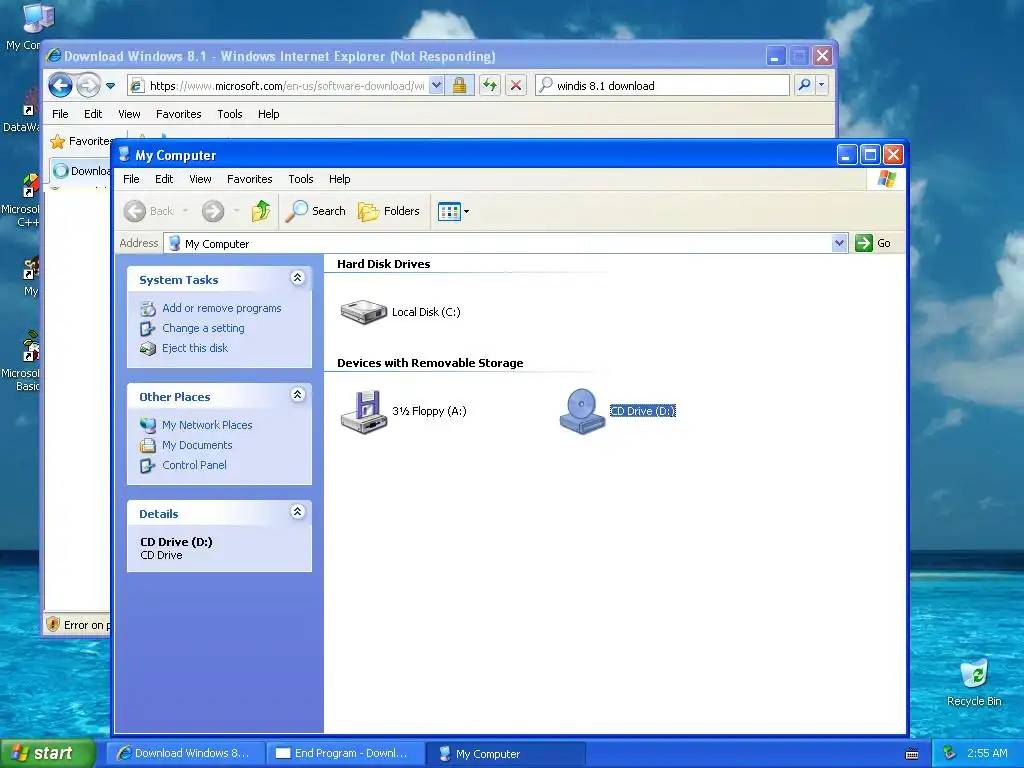Click Eject this disk link
The height and width of the screenshot is (768, 1024).
click(195, 348)
